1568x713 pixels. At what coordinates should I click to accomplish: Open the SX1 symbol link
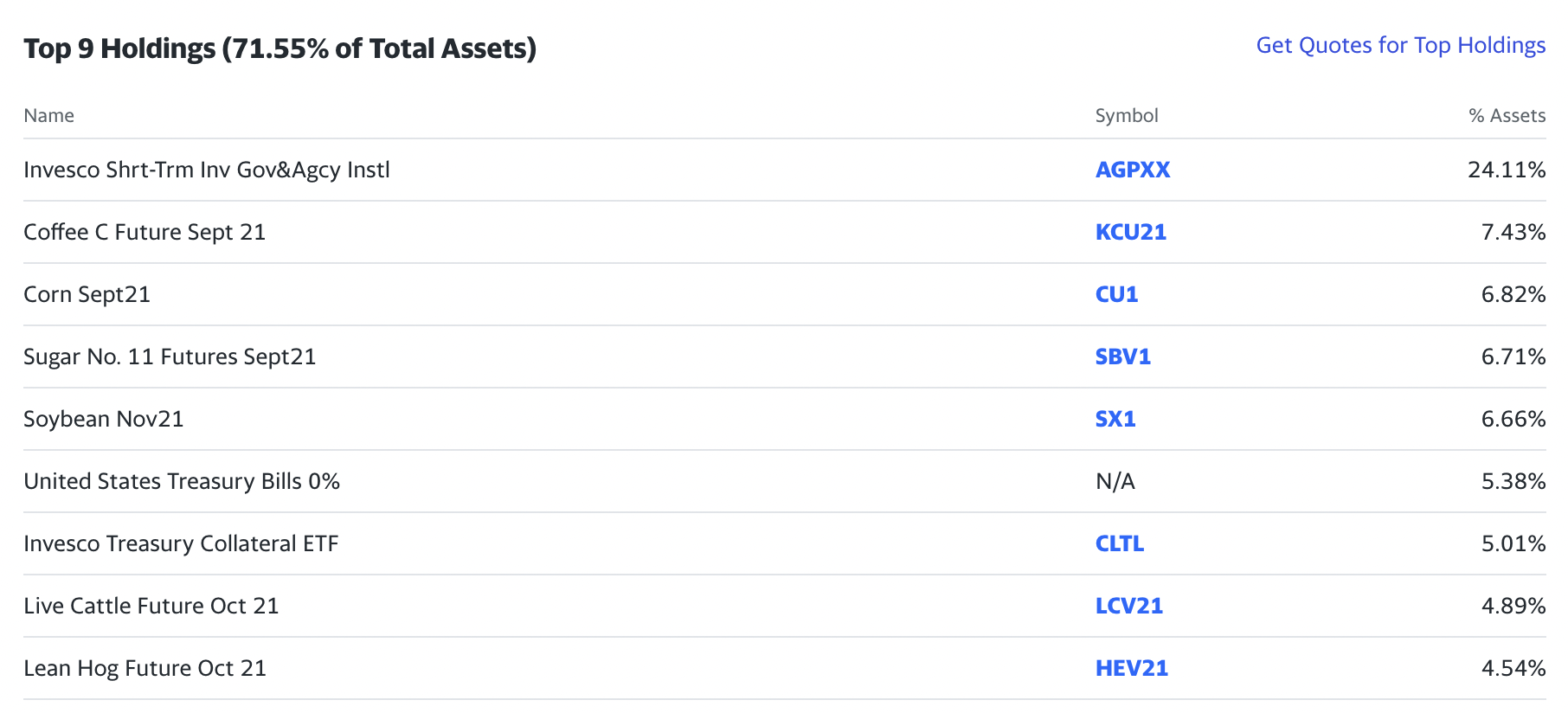pyautogui.click(x=1115, y=419)
